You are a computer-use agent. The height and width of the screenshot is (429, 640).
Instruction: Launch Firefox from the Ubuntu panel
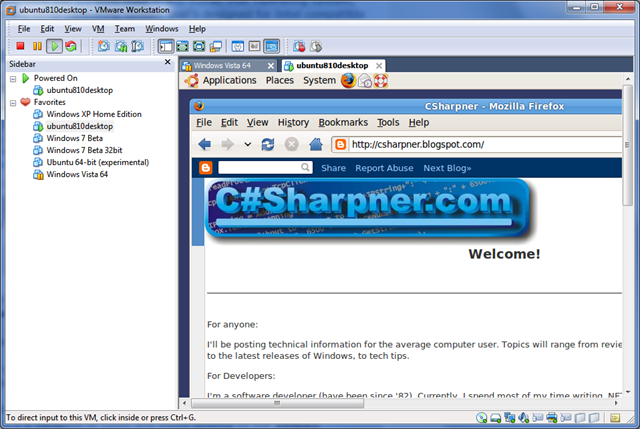click(348, 80)
